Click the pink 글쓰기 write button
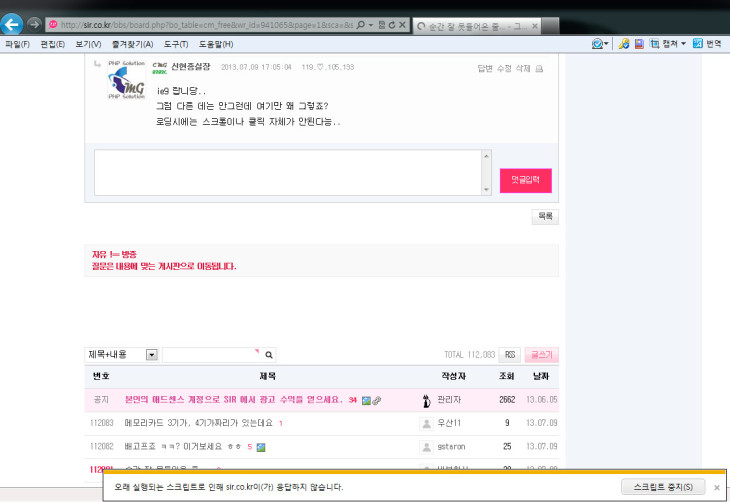This screenshot has width=730, height=502. 541,355
